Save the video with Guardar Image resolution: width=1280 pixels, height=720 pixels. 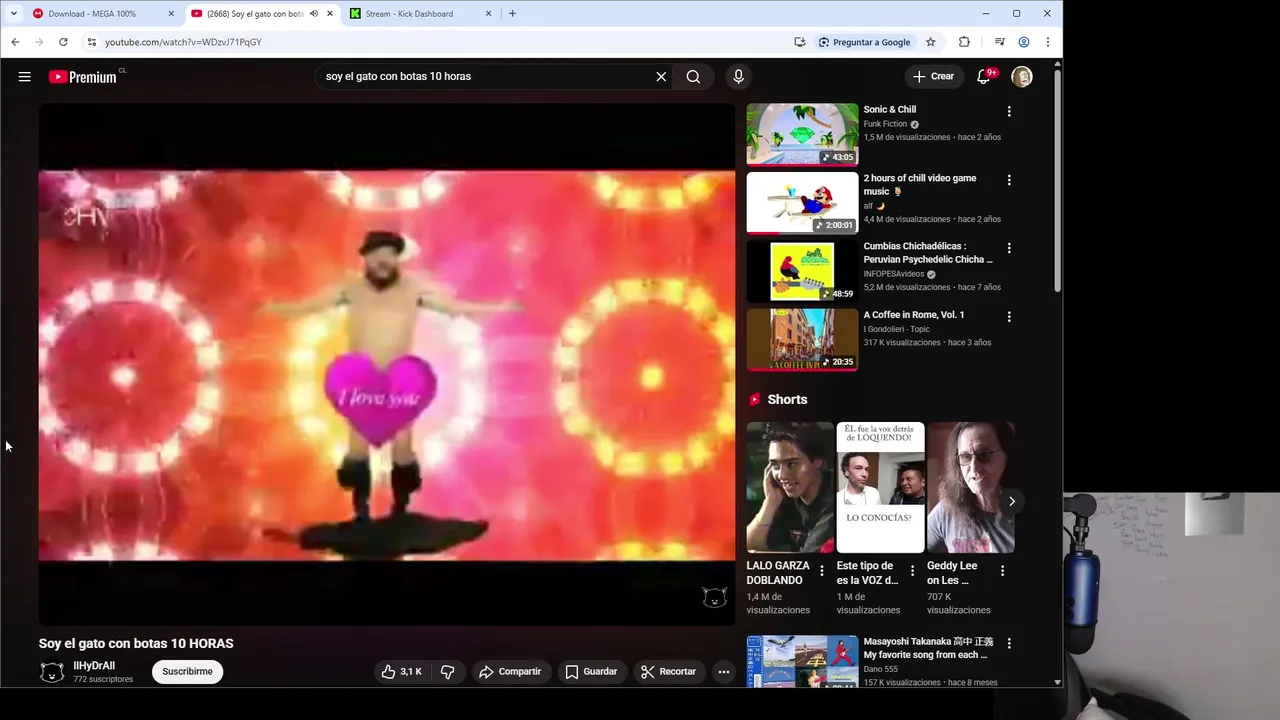(x=591, y=672)
